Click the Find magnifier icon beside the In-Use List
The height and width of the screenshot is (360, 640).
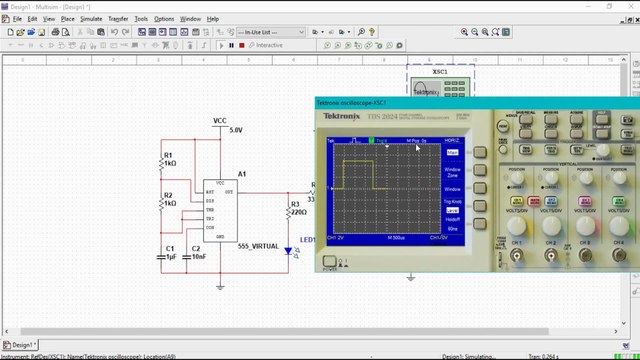pyautogui.click(x=361, y=32)
